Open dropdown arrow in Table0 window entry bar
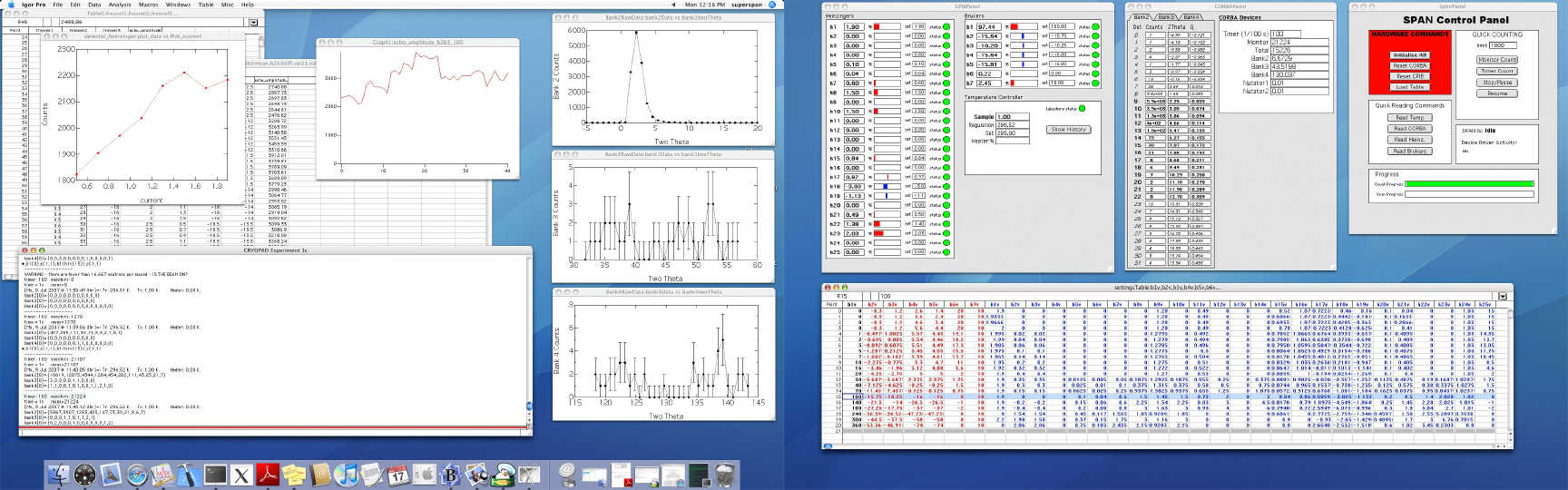The width and height of the screenshot is (1568, 490). coord(253,22)
